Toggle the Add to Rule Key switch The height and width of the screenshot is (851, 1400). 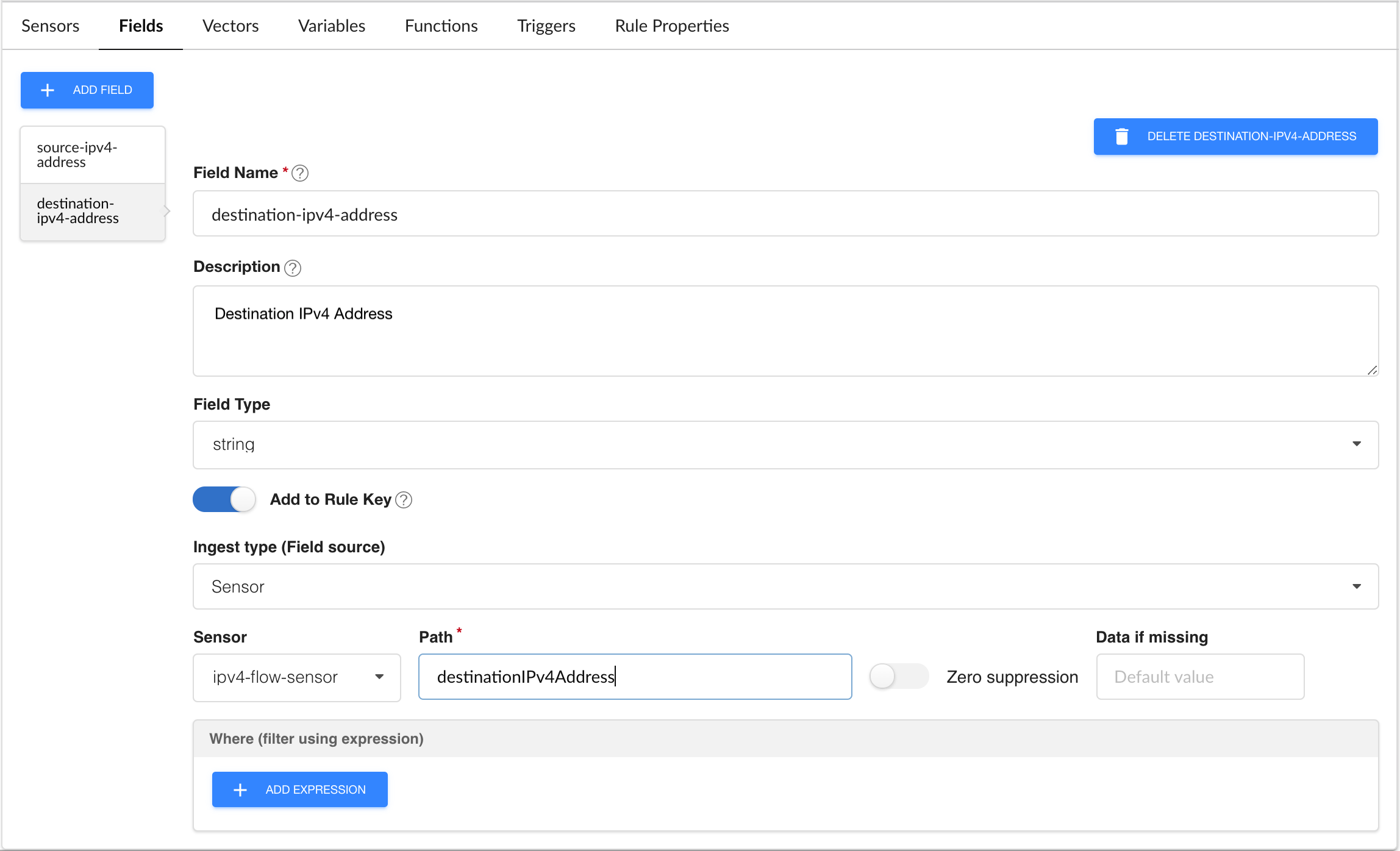[x=224, y=500]
